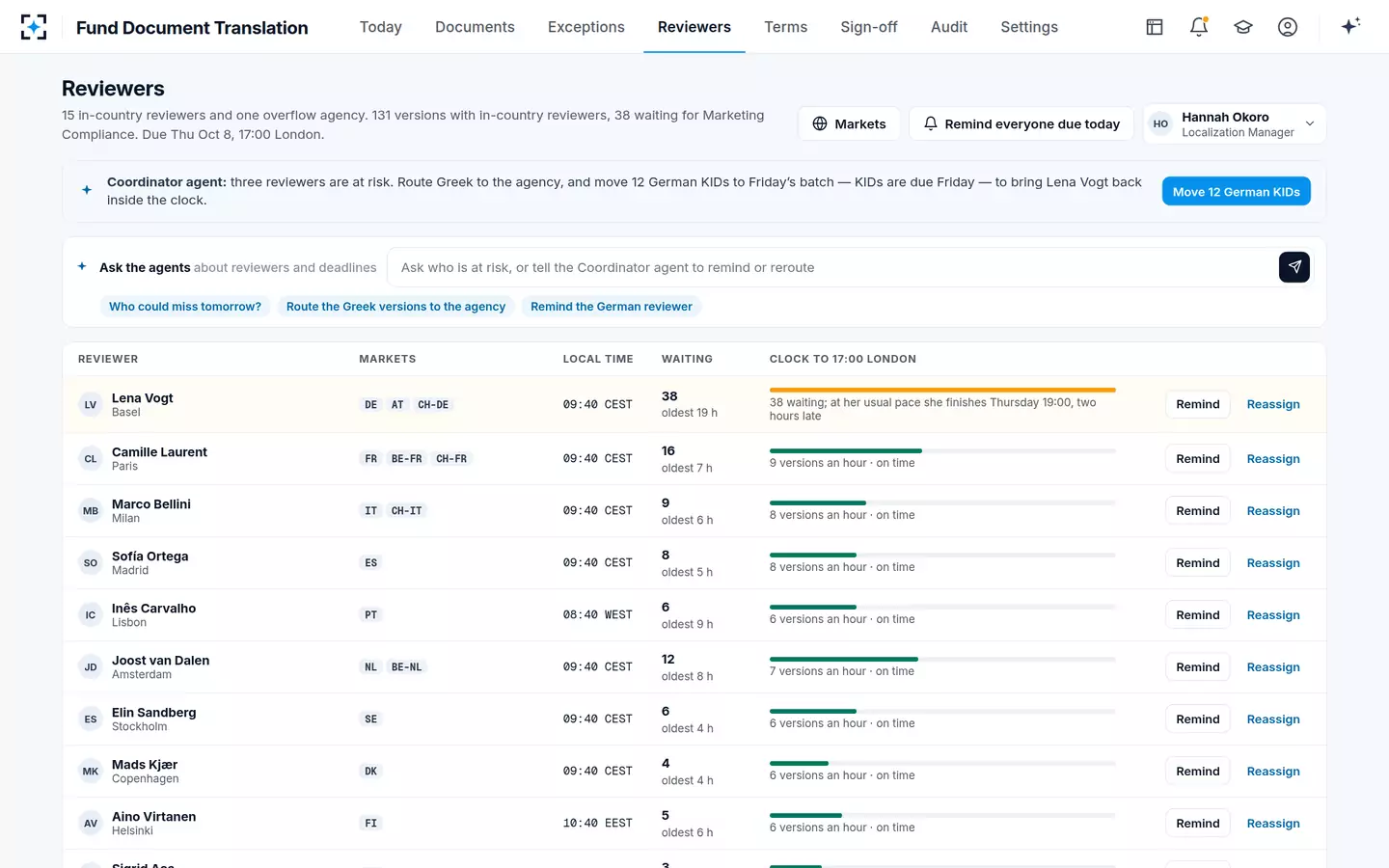Screen dimensions: 1389x868
Task: Reassign Aino Virtanen's versions
Action: (x=1273, y=824)
